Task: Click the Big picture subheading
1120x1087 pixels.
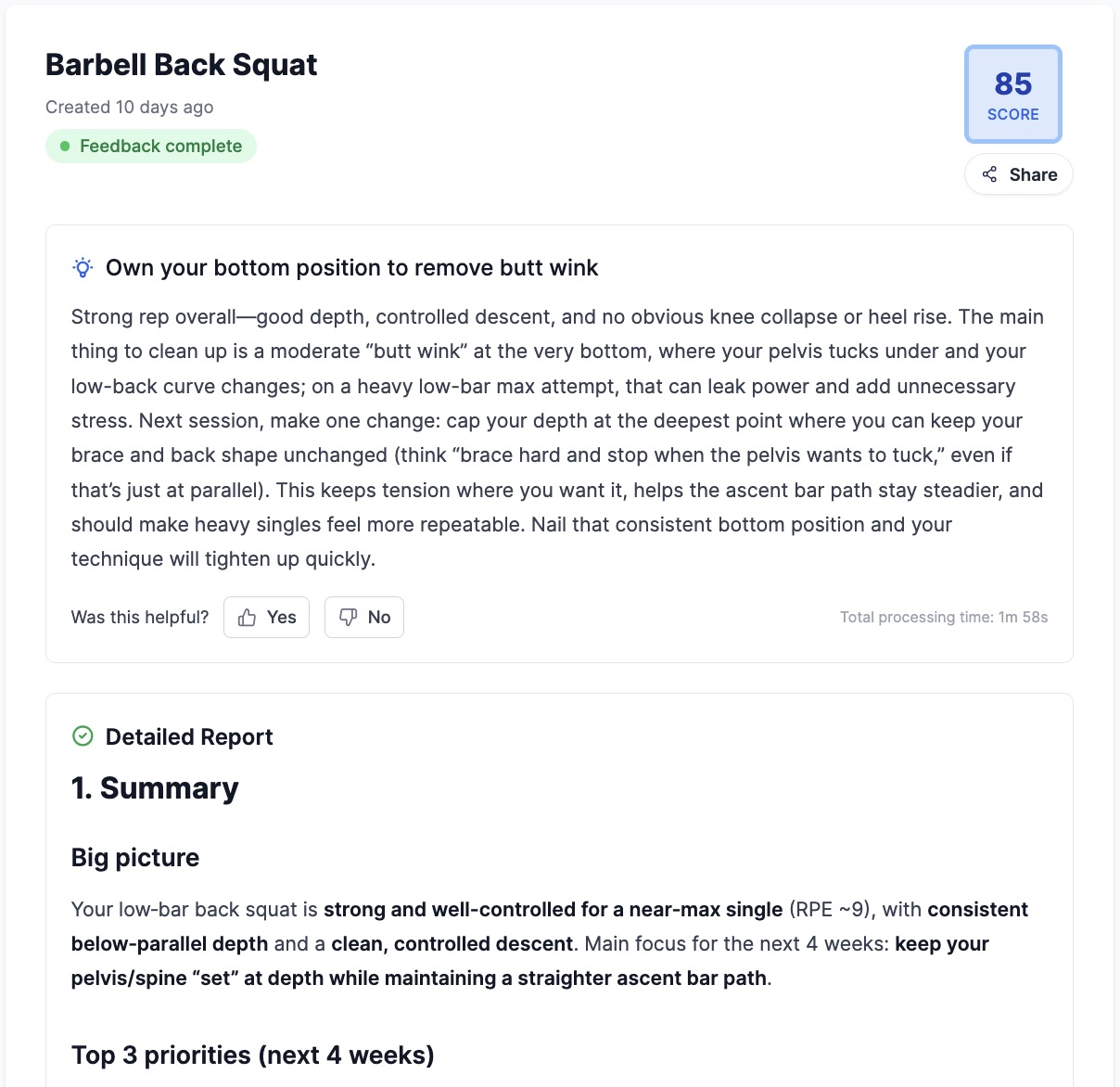Action: pyautogui.click(x=135, y=858)
